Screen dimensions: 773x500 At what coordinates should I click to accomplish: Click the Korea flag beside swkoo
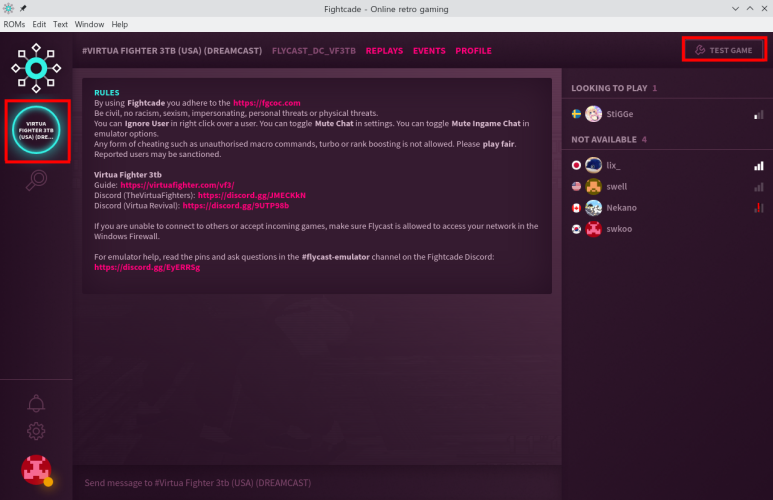coord(576,229)
